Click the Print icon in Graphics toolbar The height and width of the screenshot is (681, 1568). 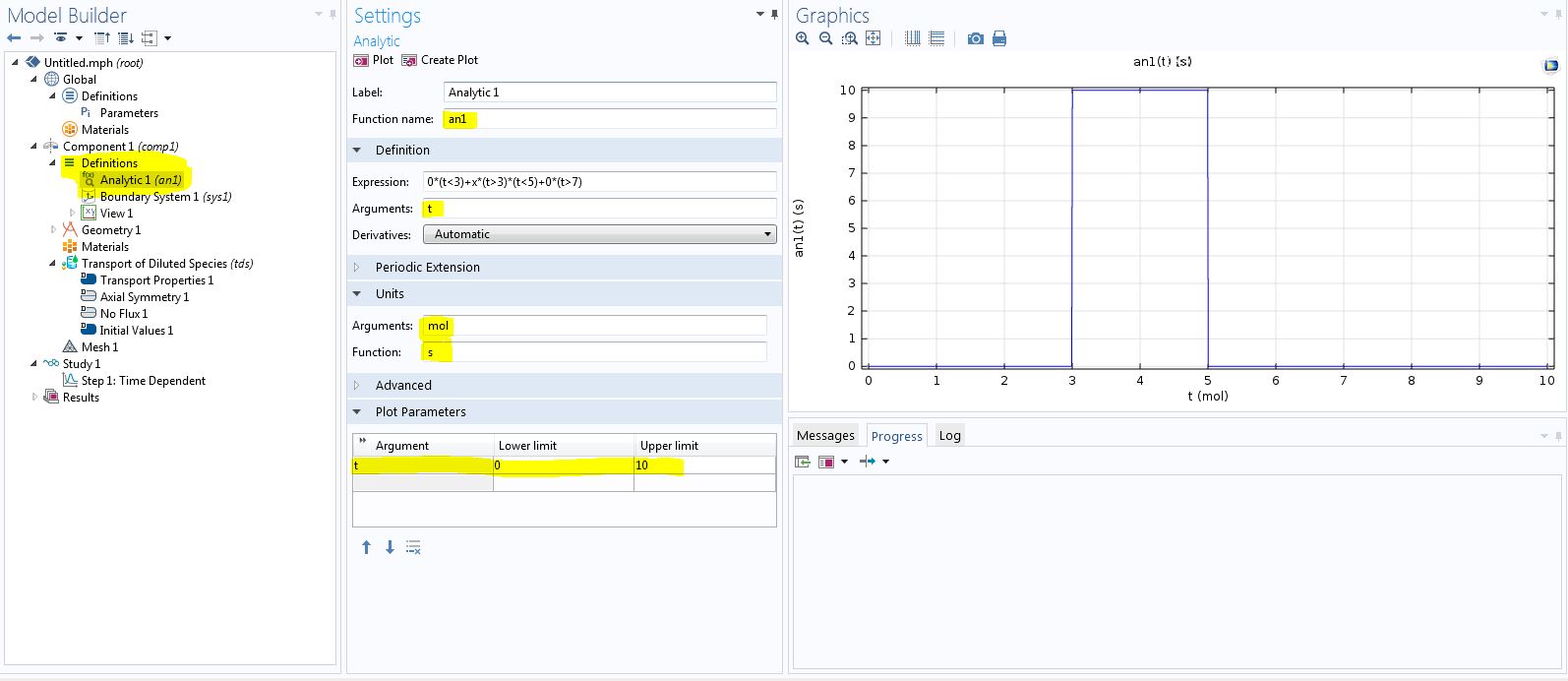pyautogui.click(x=999, y=38)
